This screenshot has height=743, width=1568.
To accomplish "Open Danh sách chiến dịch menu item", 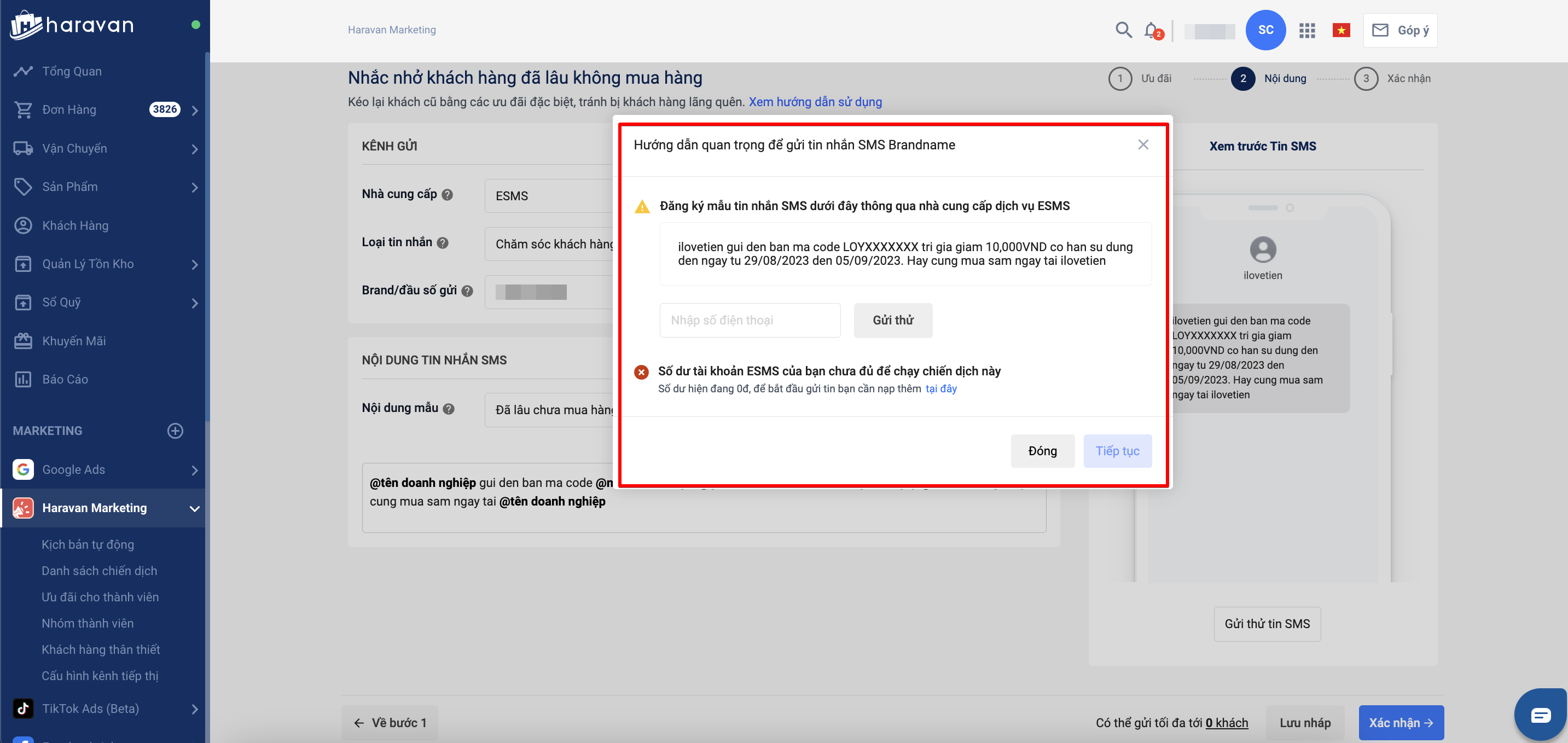I will (99, 571).
